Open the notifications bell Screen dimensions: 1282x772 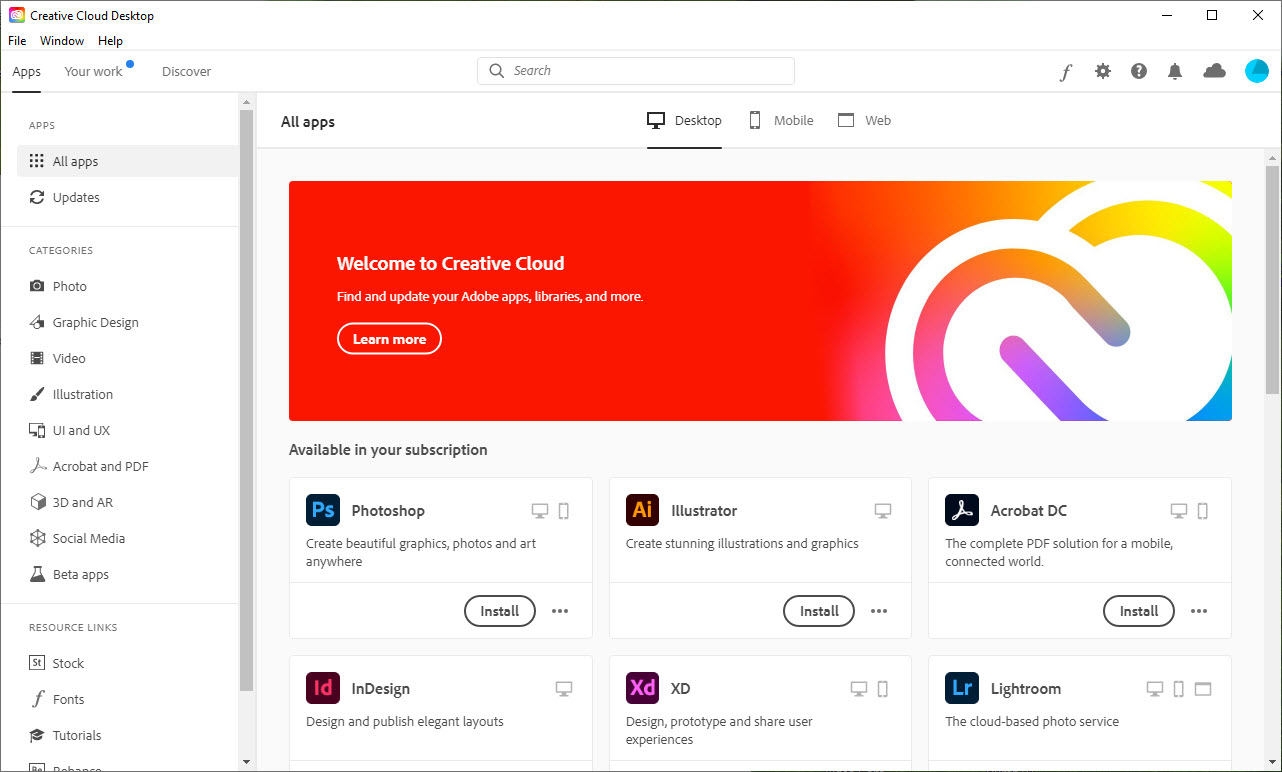point(1175,71)
